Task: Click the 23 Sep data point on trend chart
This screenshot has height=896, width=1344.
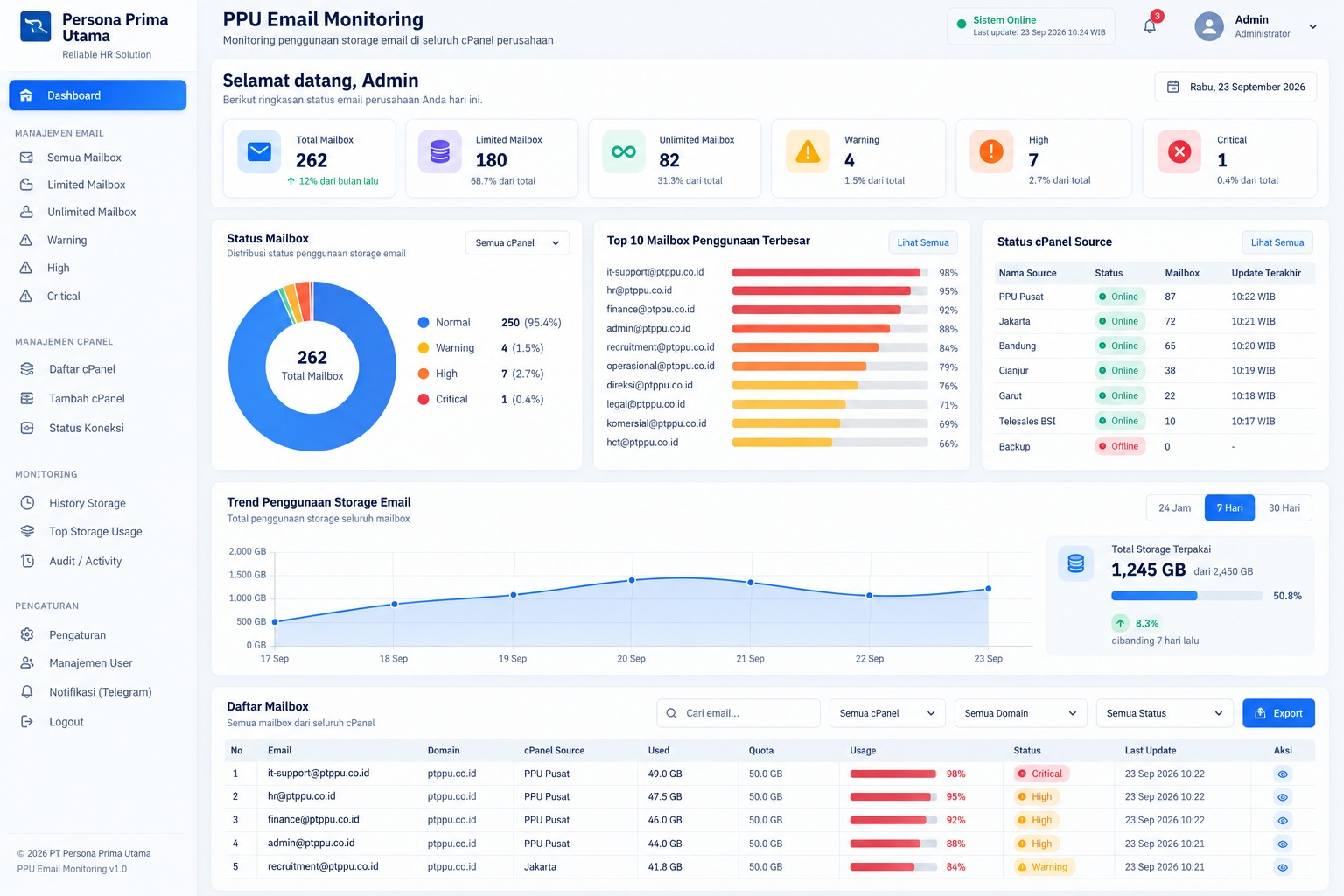Action: 989,589
